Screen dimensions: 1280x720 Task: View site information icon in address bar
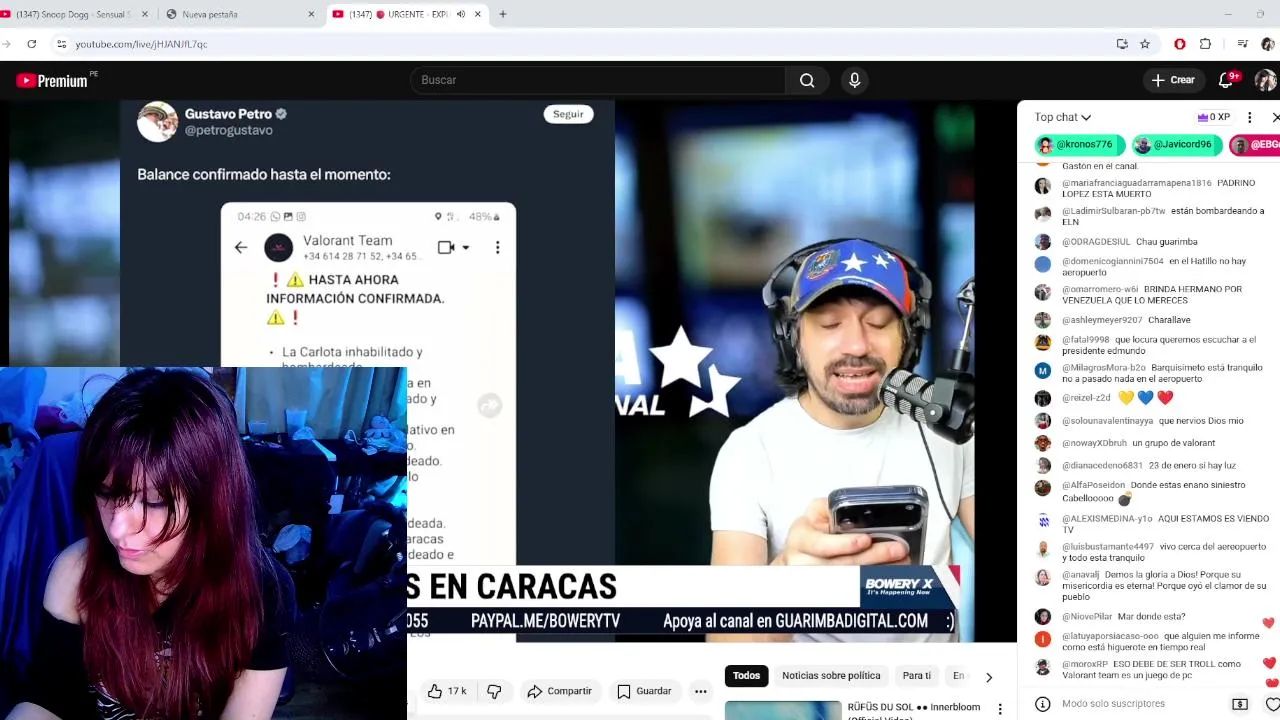pyautogui.click(x=61, y=44)
